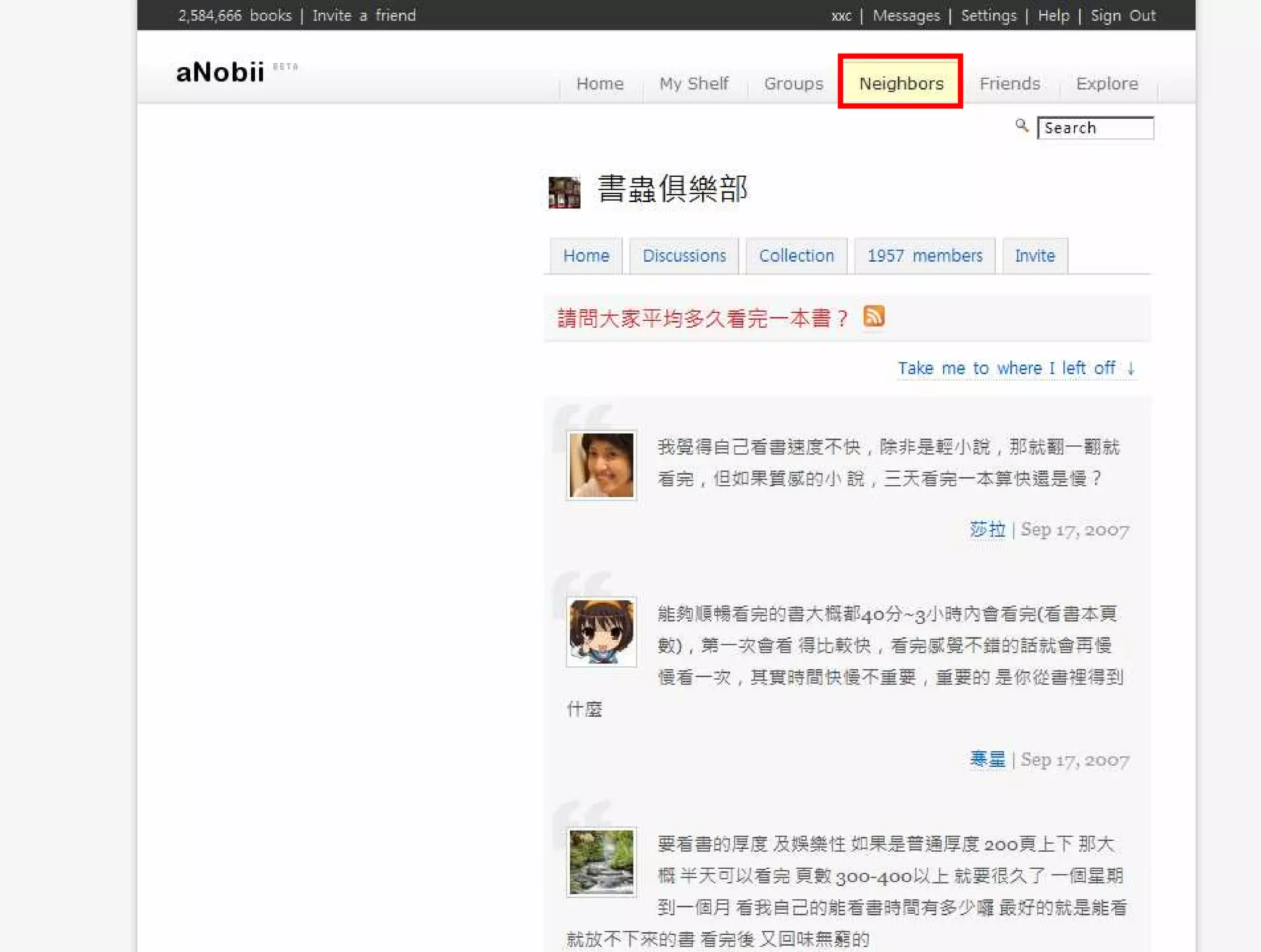The width and height of the screenshot is (1261, 952).
Task: Go to My Shelf
Action: pyautogui.click(x=694, y=83)
